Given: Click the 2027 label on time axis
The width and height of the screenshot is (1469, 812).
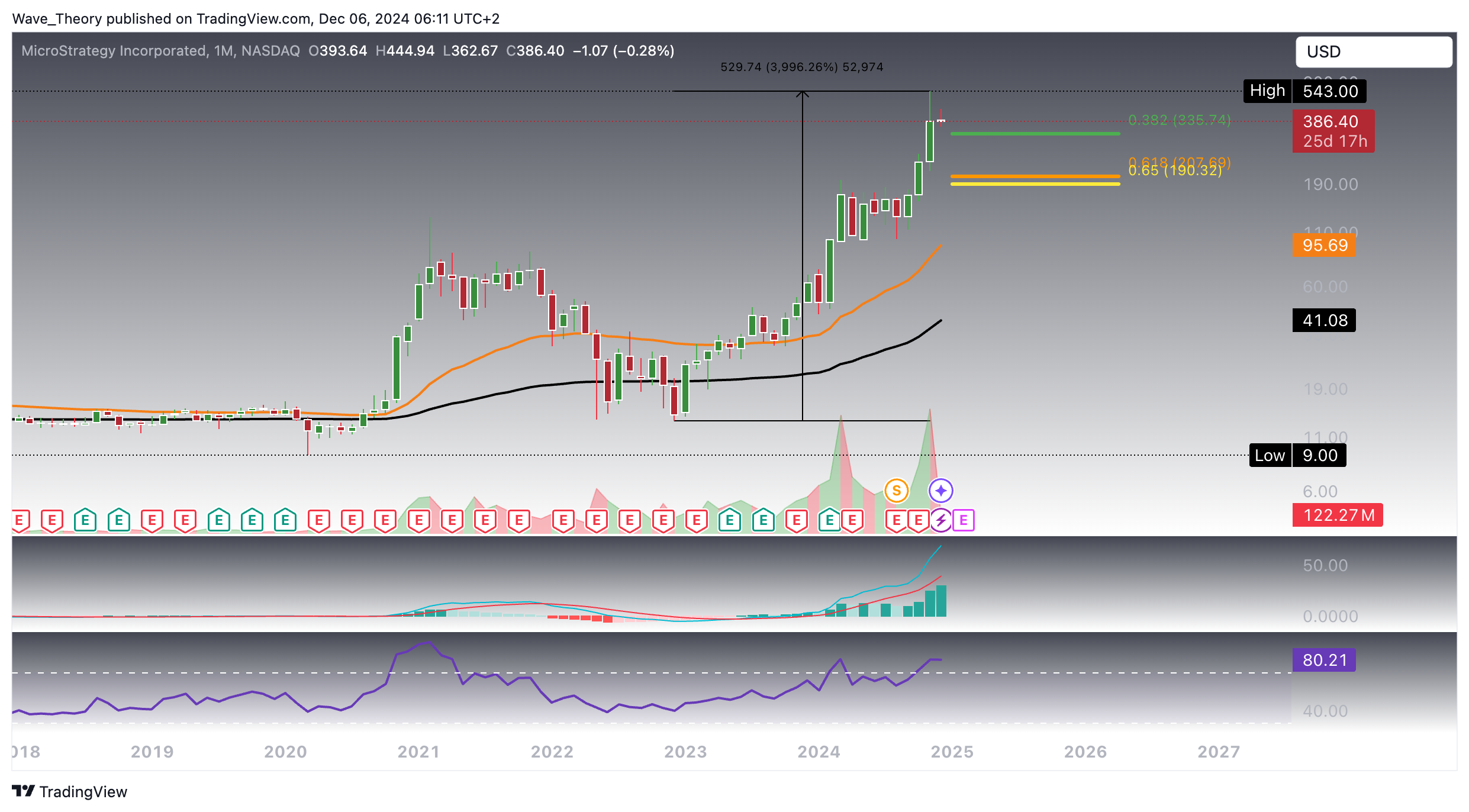Looking at the screenshot, I should pos(1219,752).
